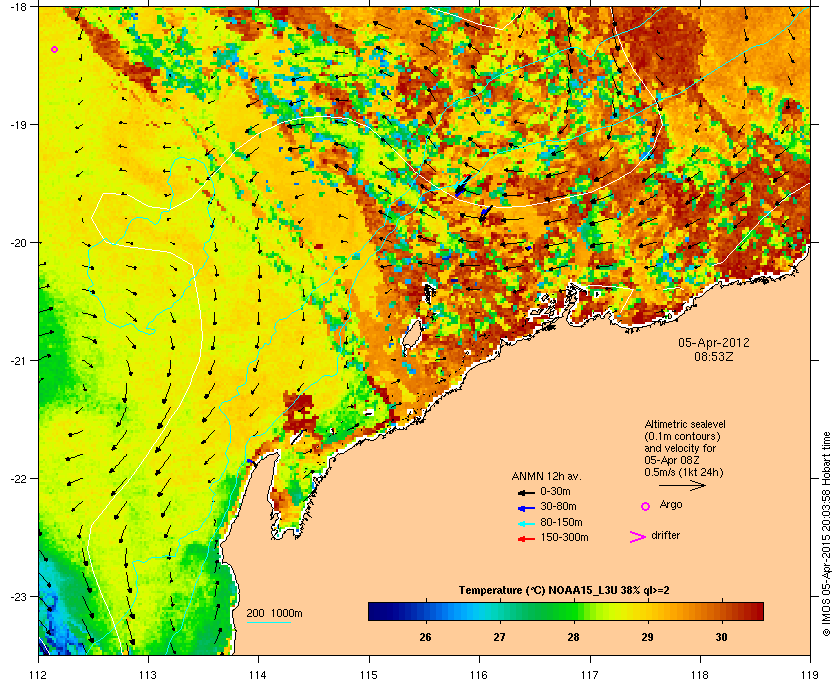Click the '0-30m' depth label

[x=556, y=491]
